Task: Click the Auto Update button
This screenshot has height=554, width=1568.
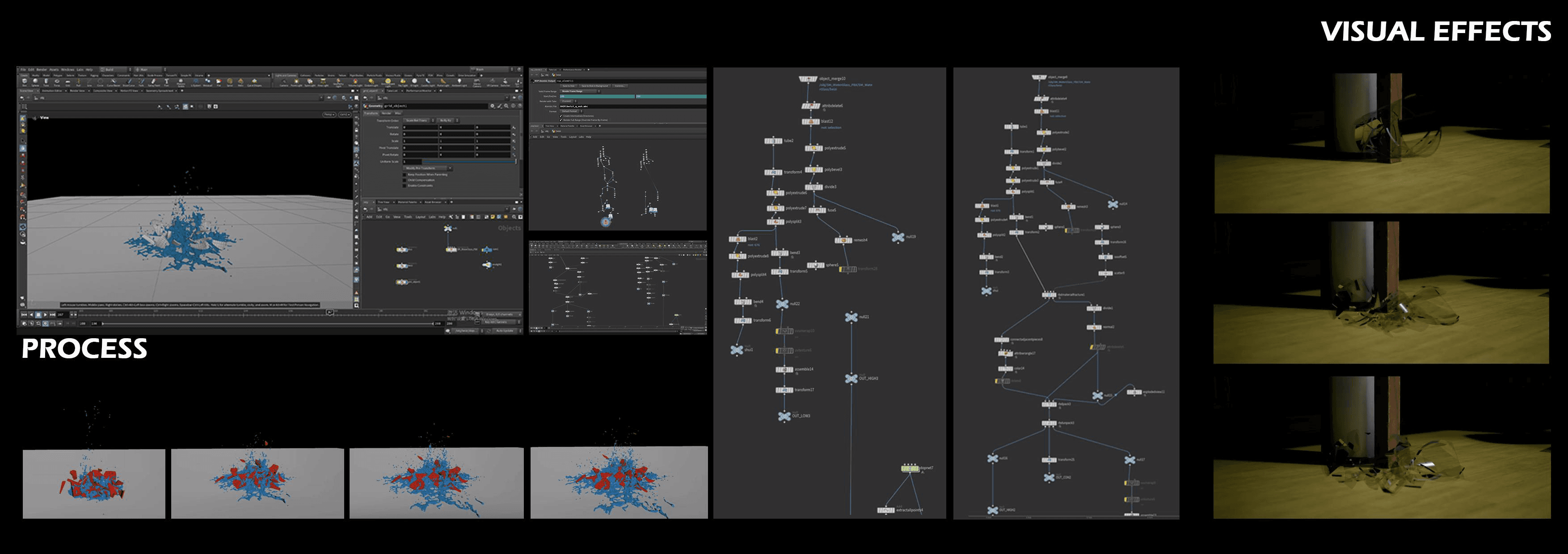Action: 504,331
